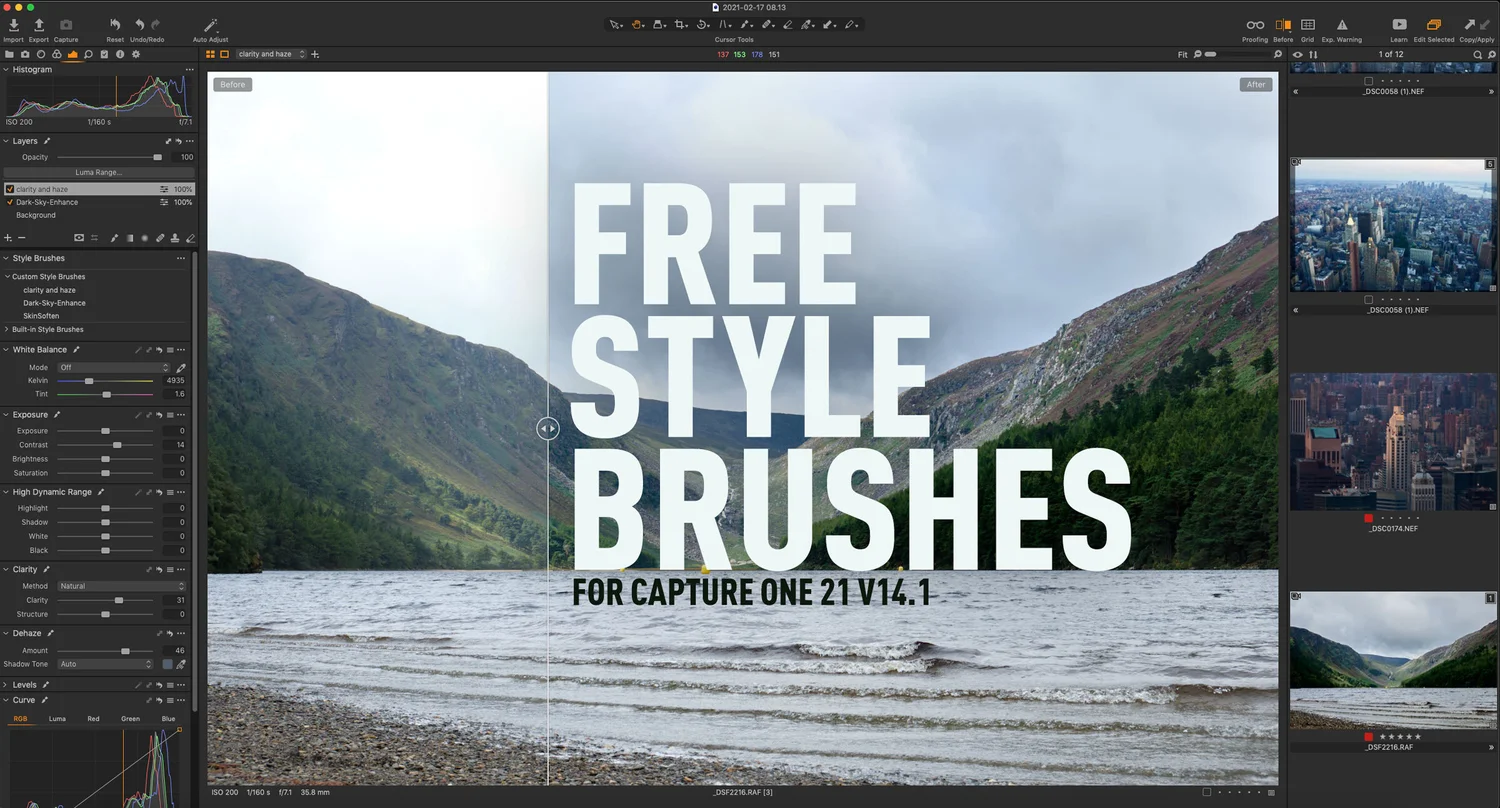This screenshot has width=1500, height=808.
Task: Uncheck the clarity and haze layer
Action: (x=10, y=189)
